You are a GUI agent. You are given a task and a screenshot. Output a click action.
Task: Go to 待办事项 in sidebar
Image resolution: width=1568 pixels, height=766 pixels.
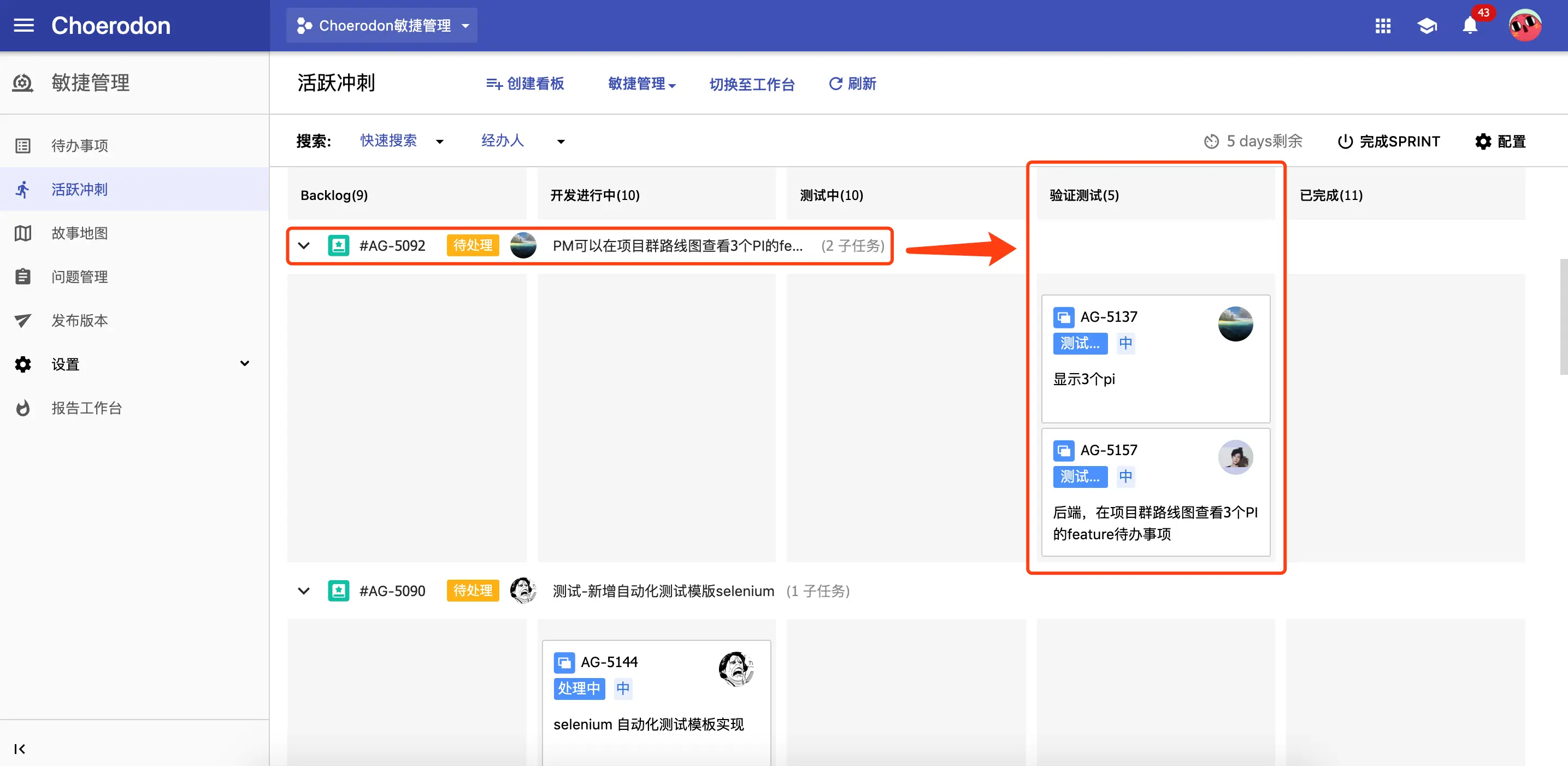80,145
